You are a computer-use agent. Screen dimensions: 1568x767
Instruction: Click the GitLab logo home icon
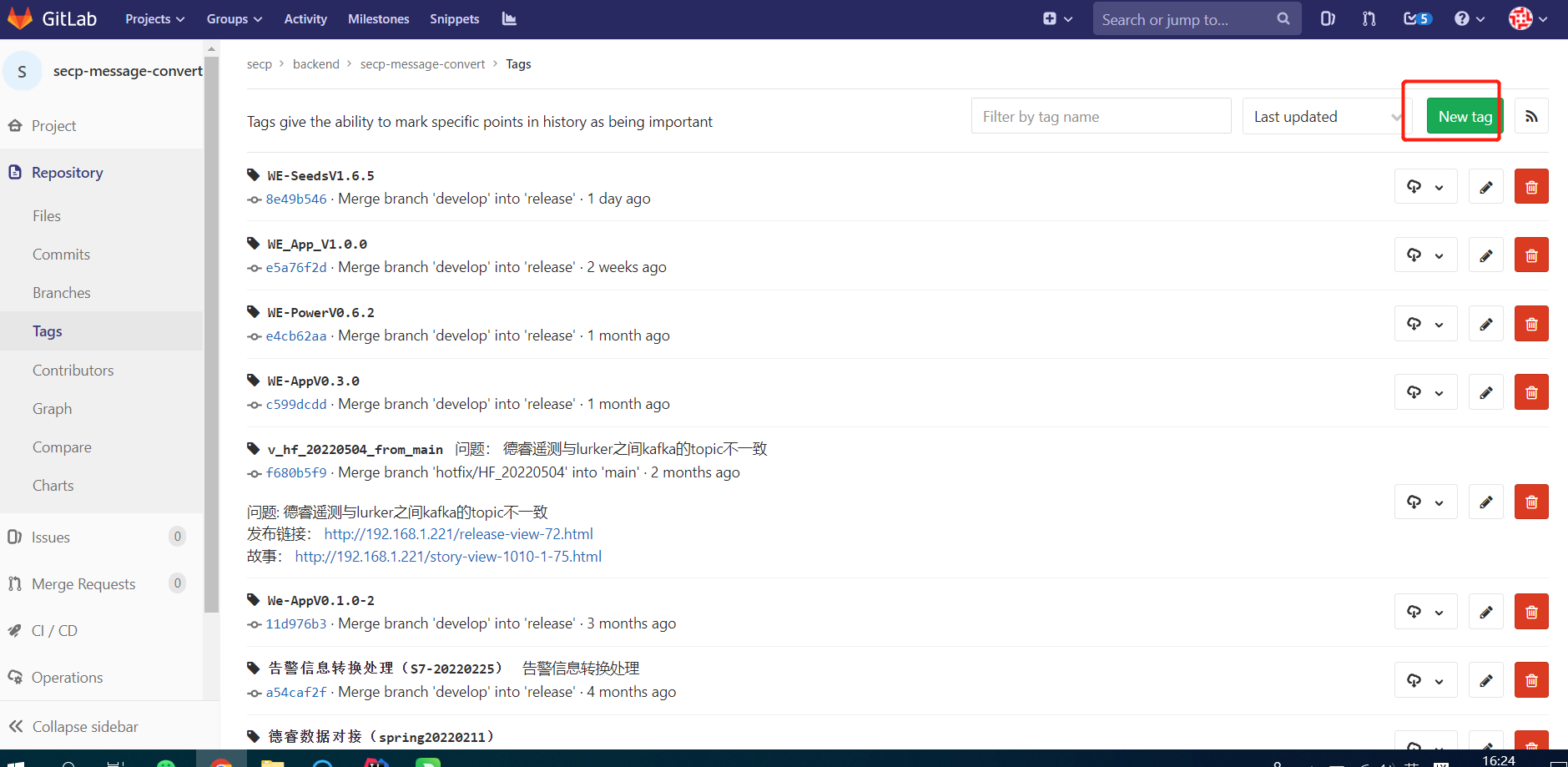coord(20,18)
